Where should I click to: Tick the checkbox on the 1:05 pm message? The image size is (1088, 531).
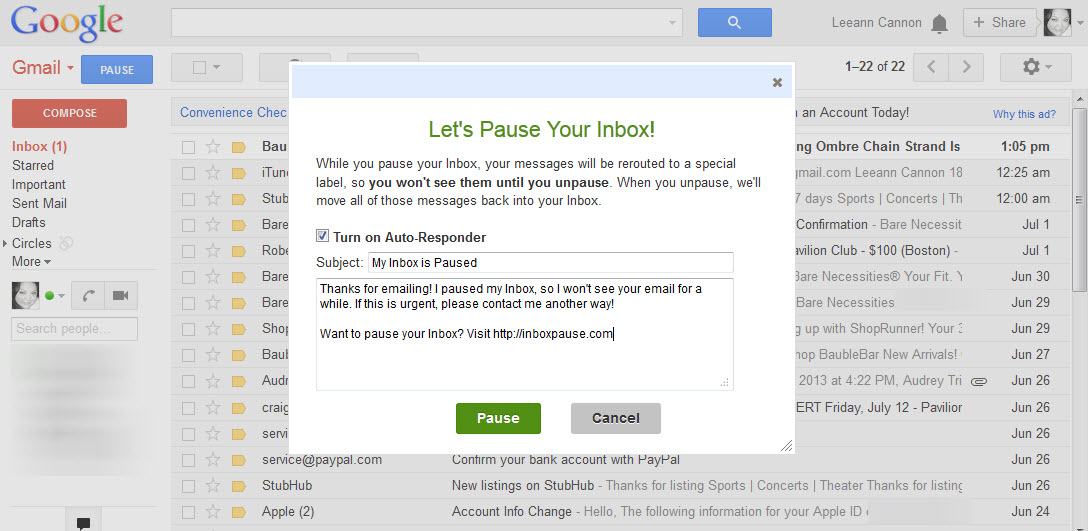coord(188,147)
